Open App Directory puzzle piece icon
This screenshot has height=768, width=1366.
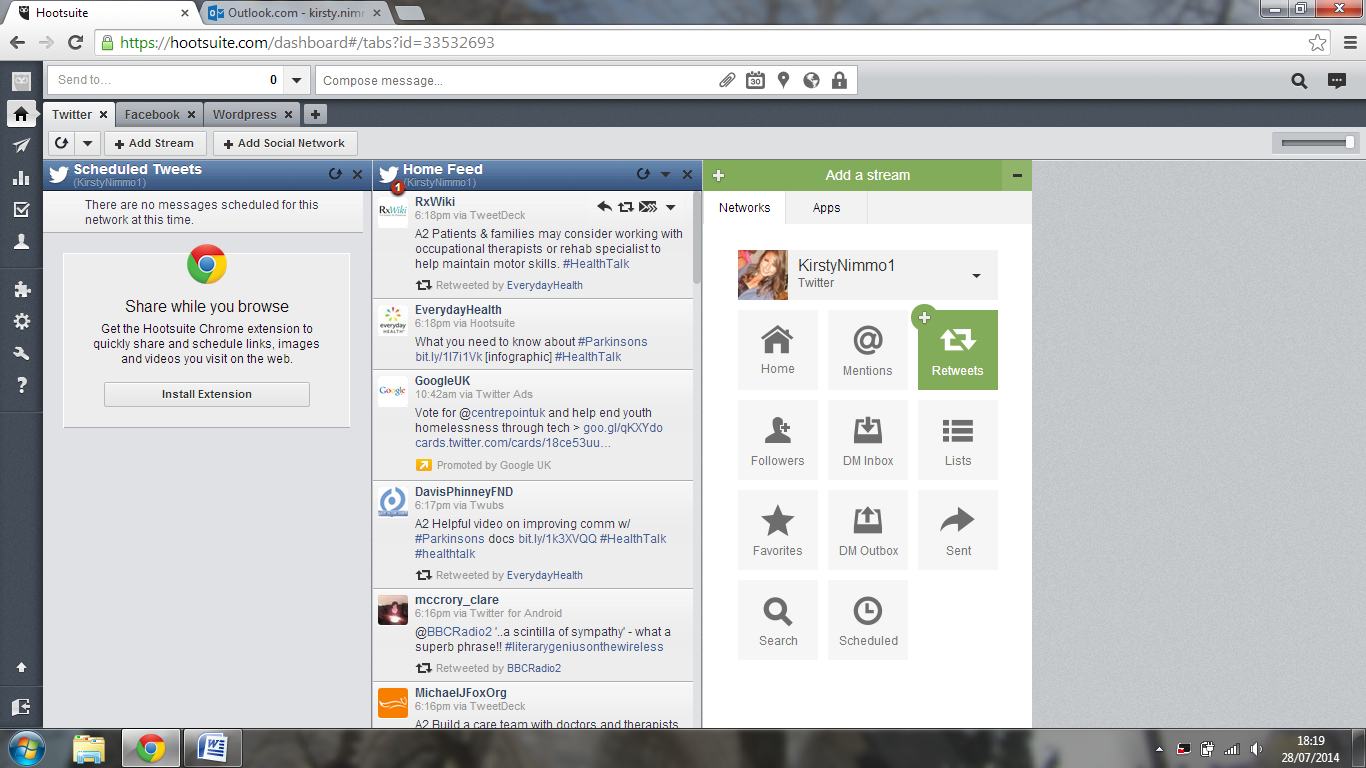[x=21, y=290]
